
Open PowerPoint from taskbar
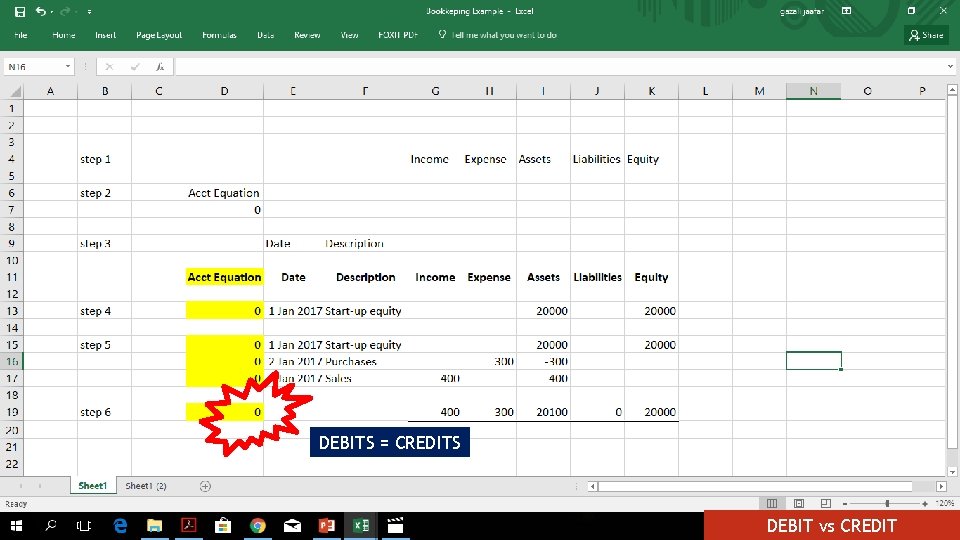coord(326,526)
